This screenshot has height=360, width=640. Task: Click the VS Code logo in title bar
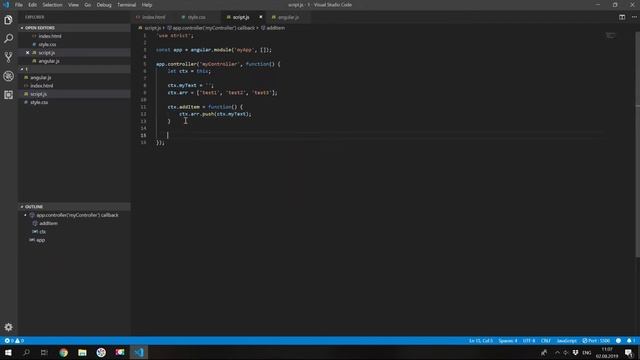pos(6,5)
